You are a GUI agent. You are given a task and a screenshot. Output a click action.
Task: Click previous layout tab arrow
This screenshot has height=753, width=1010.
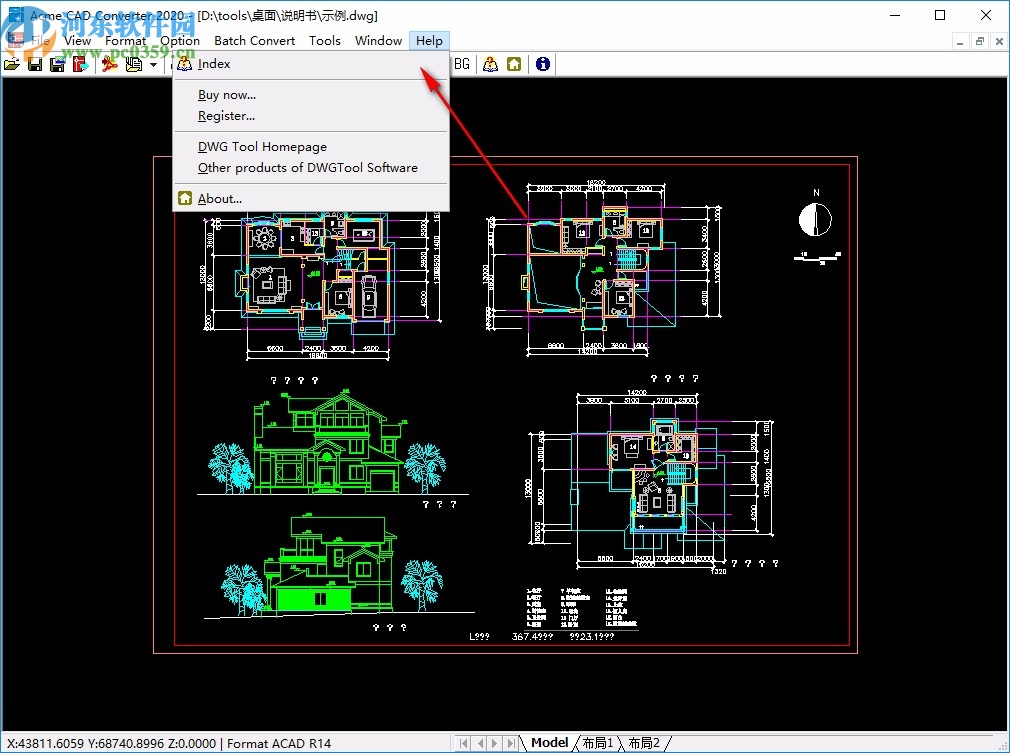click(x=479, y=743)
